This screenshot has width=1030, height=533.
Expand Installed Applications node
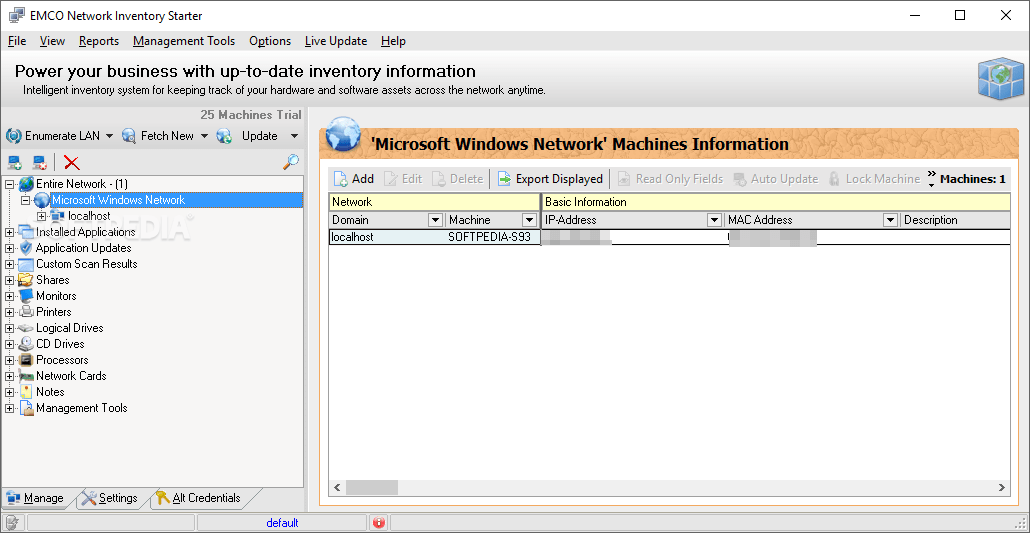point(9,232)
